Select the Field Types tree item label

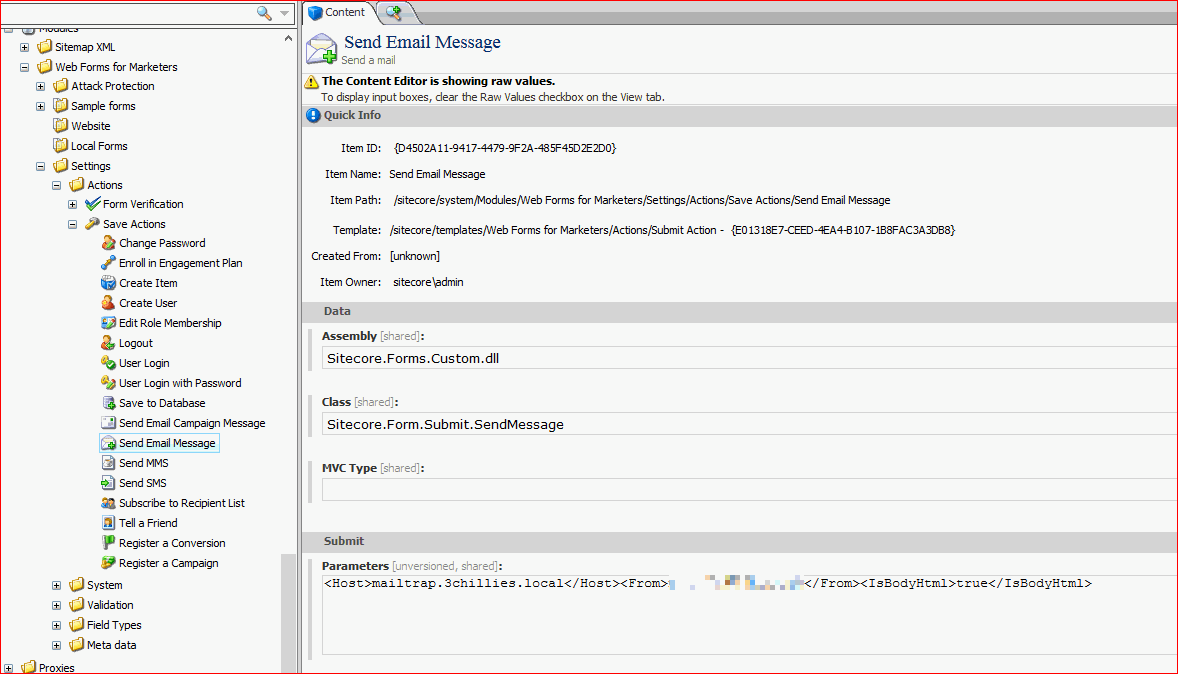pyautogui.click(x=113, y=625)
